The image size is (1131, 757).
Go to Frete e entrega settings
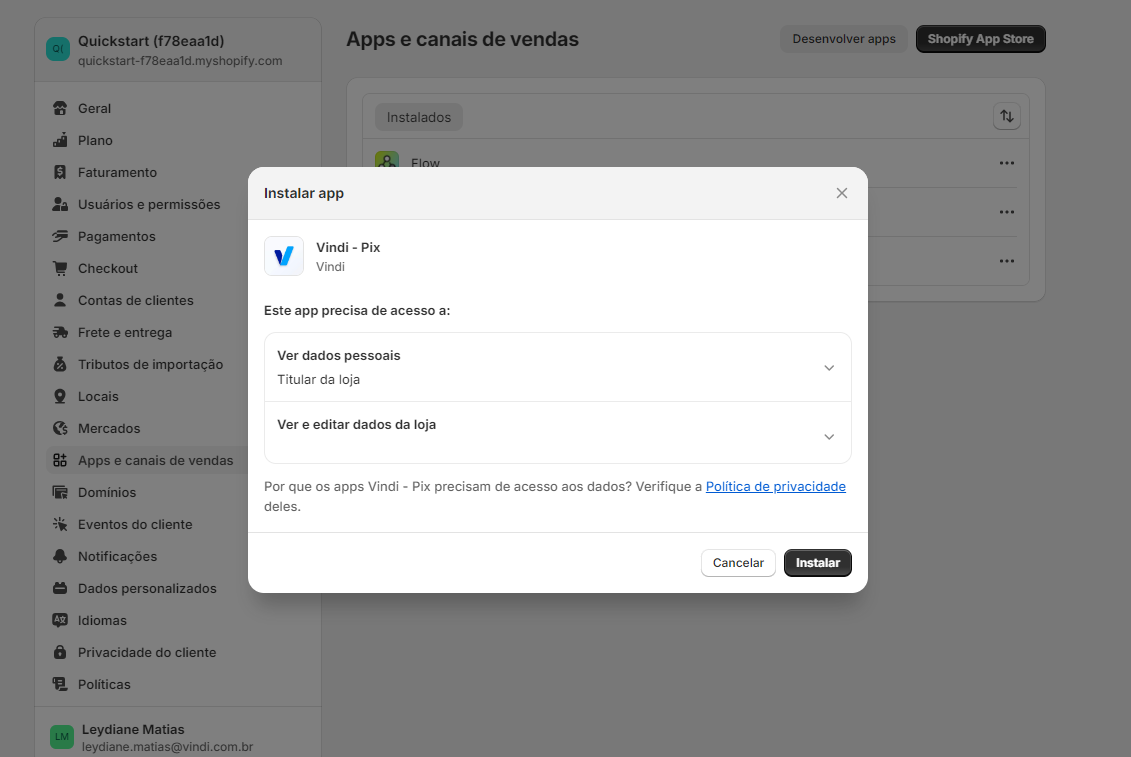tap(125, 332)
